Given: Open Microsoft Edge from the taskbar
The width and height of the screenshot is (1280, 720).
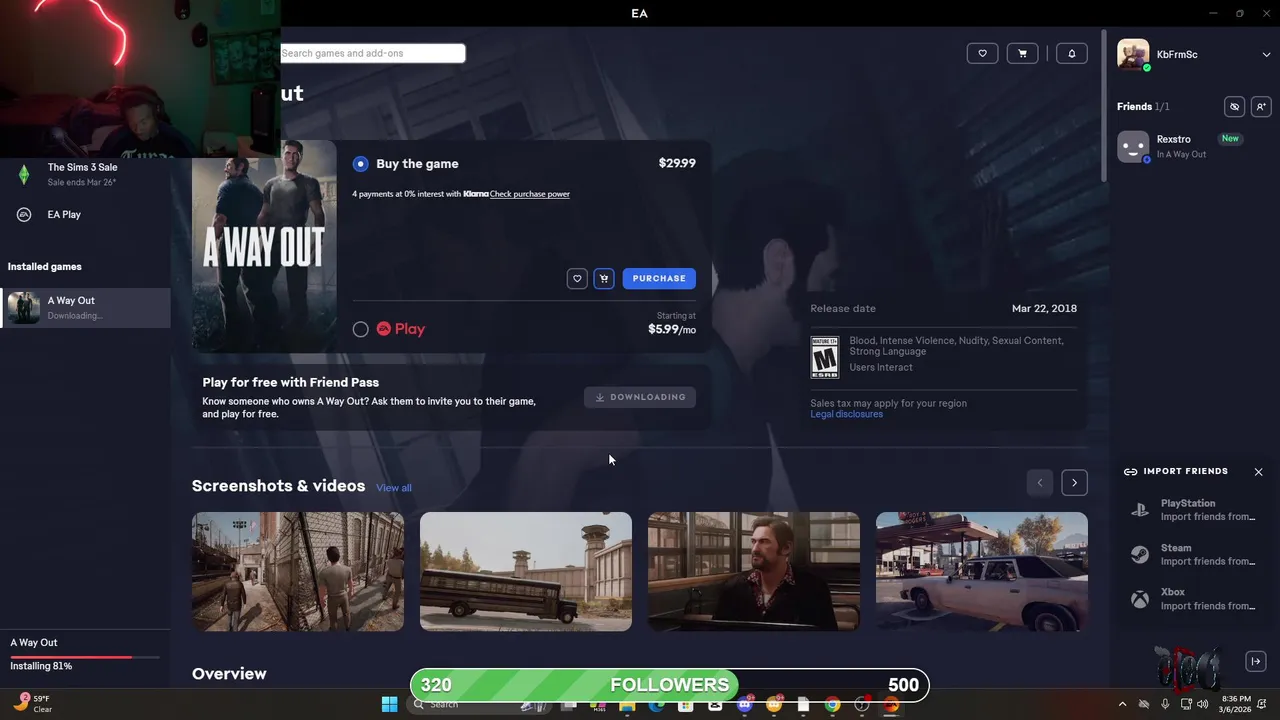Looking at the screenshot, I should click(656, 705).
